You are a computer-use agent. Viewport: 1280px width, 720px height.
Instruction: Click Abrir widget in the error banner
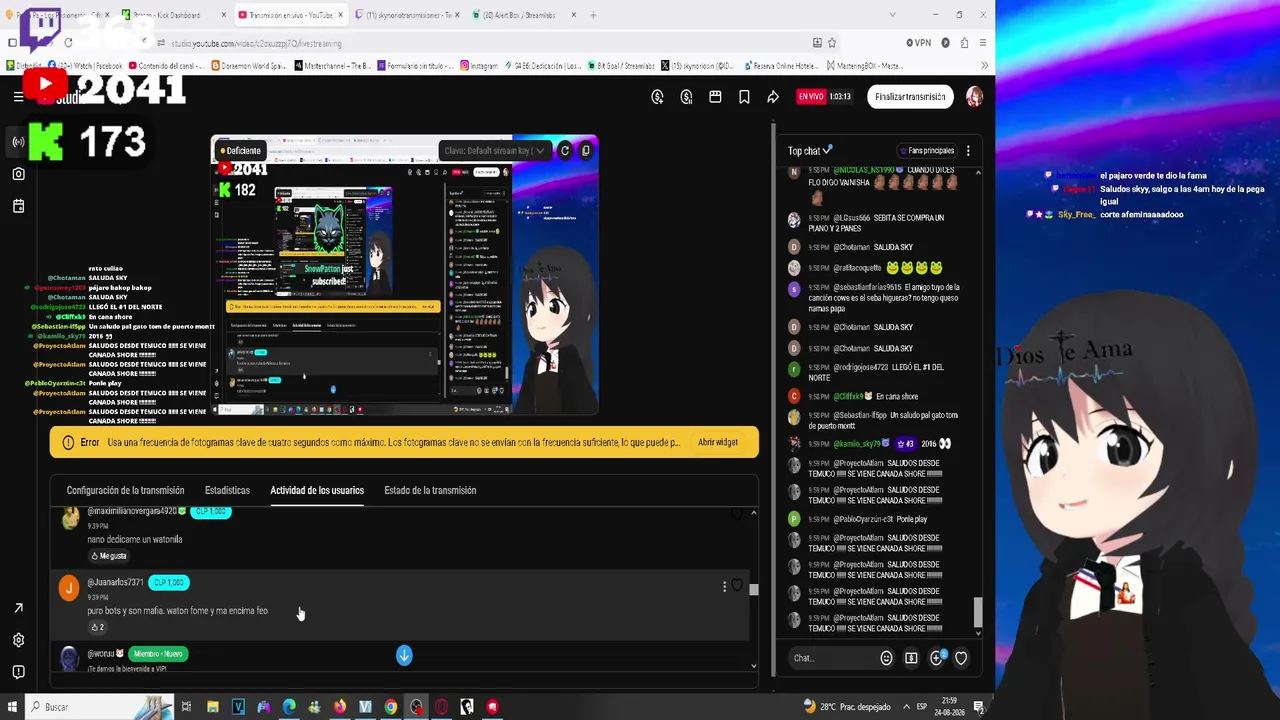[x=718, y=442]
